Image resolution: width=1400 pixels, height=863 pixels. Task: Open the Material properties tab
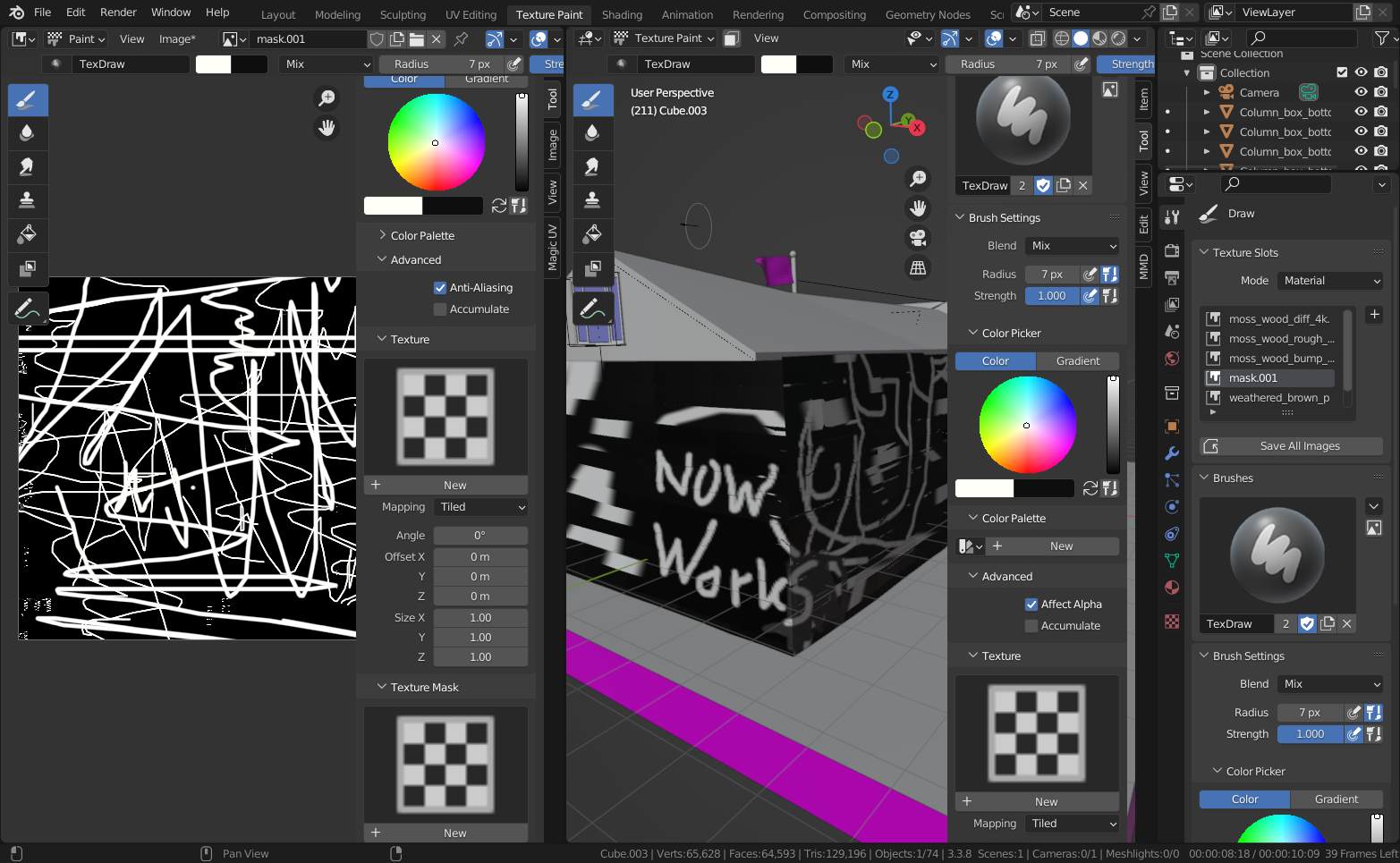tap(1172, 588)
